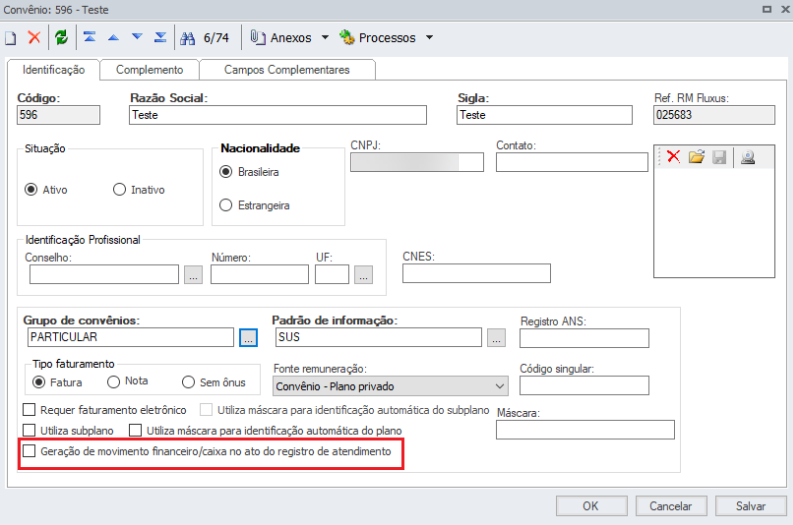
Task: Click the UF input field
Action: pyautogui.click(x=332, y=275)
